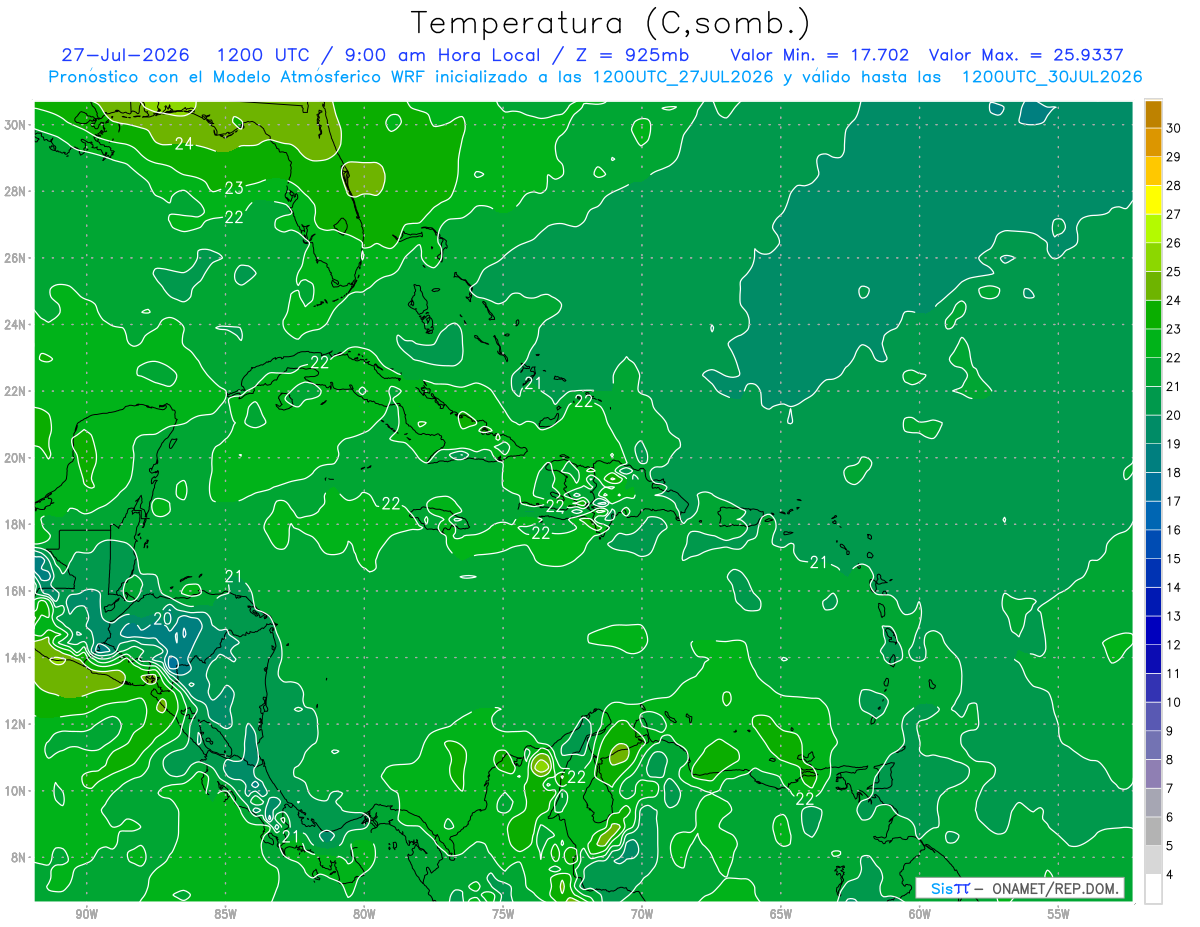Click the '80W' longitude axis label
The height and width of the screenshot is (927, 1200).
click(364, 914)
